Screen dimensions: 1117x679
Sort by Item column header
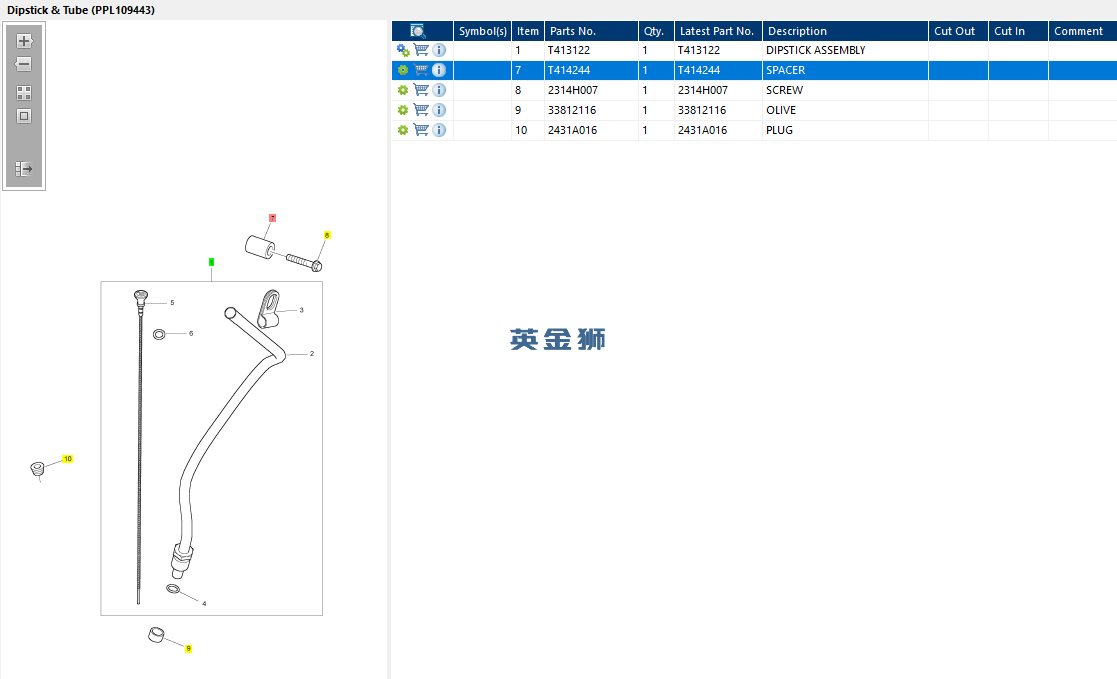528,31
